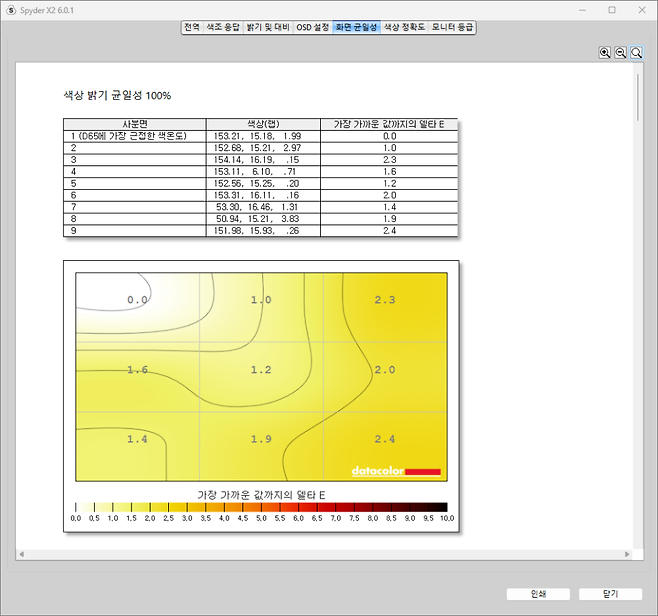The width and height of the screenshot is (658, 616).
Task: Click the fit-to-window magnifier icon
Action: (636, 53)
